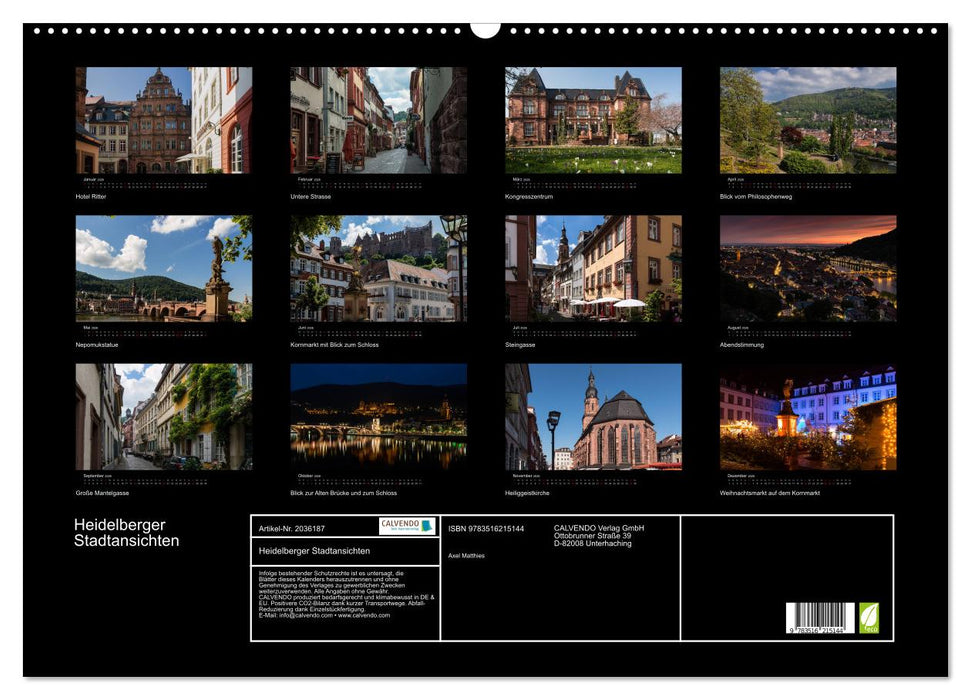Open the Hotel Ritter photo
The height and width of the screenshot is (700, 971).
coord(164,121)
